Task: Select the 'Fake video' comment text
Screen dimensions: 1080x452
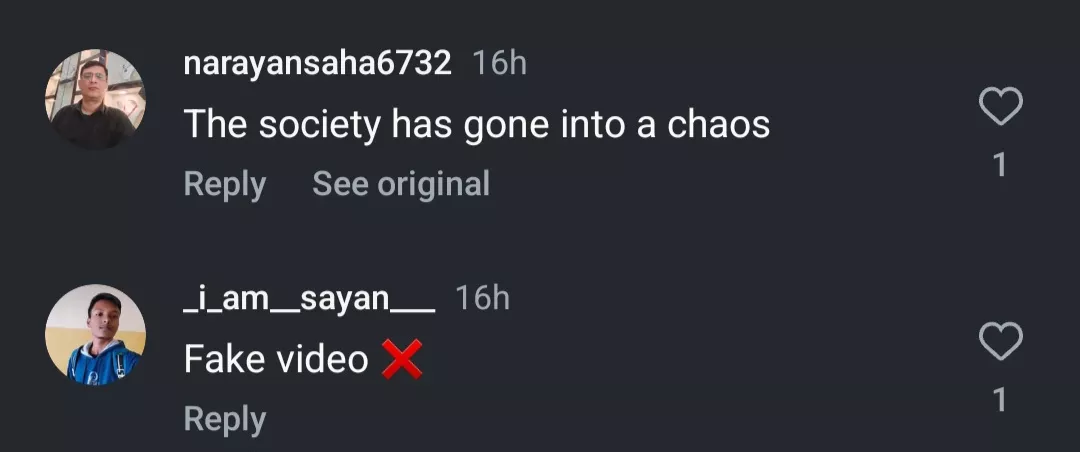Action: [277, 359]
